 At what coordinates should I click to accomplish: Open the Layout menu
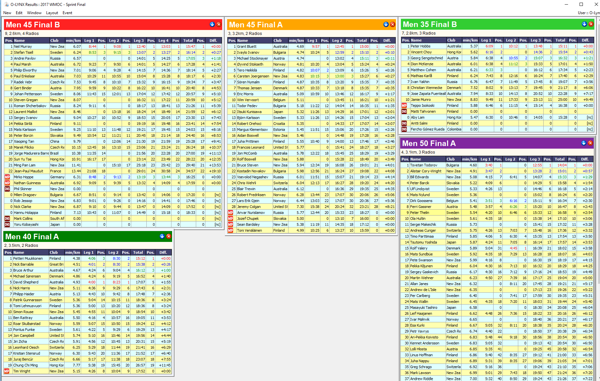point(52,13)
